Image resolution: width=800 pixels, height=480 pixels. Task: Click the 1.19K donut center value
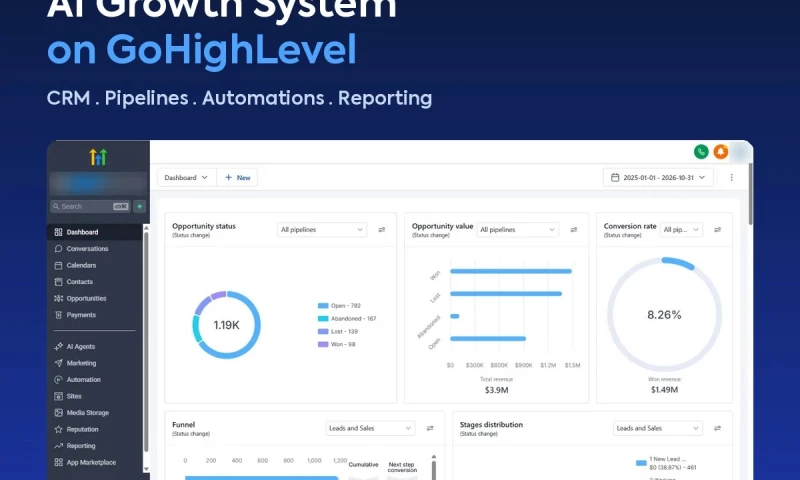pos(226,325)
